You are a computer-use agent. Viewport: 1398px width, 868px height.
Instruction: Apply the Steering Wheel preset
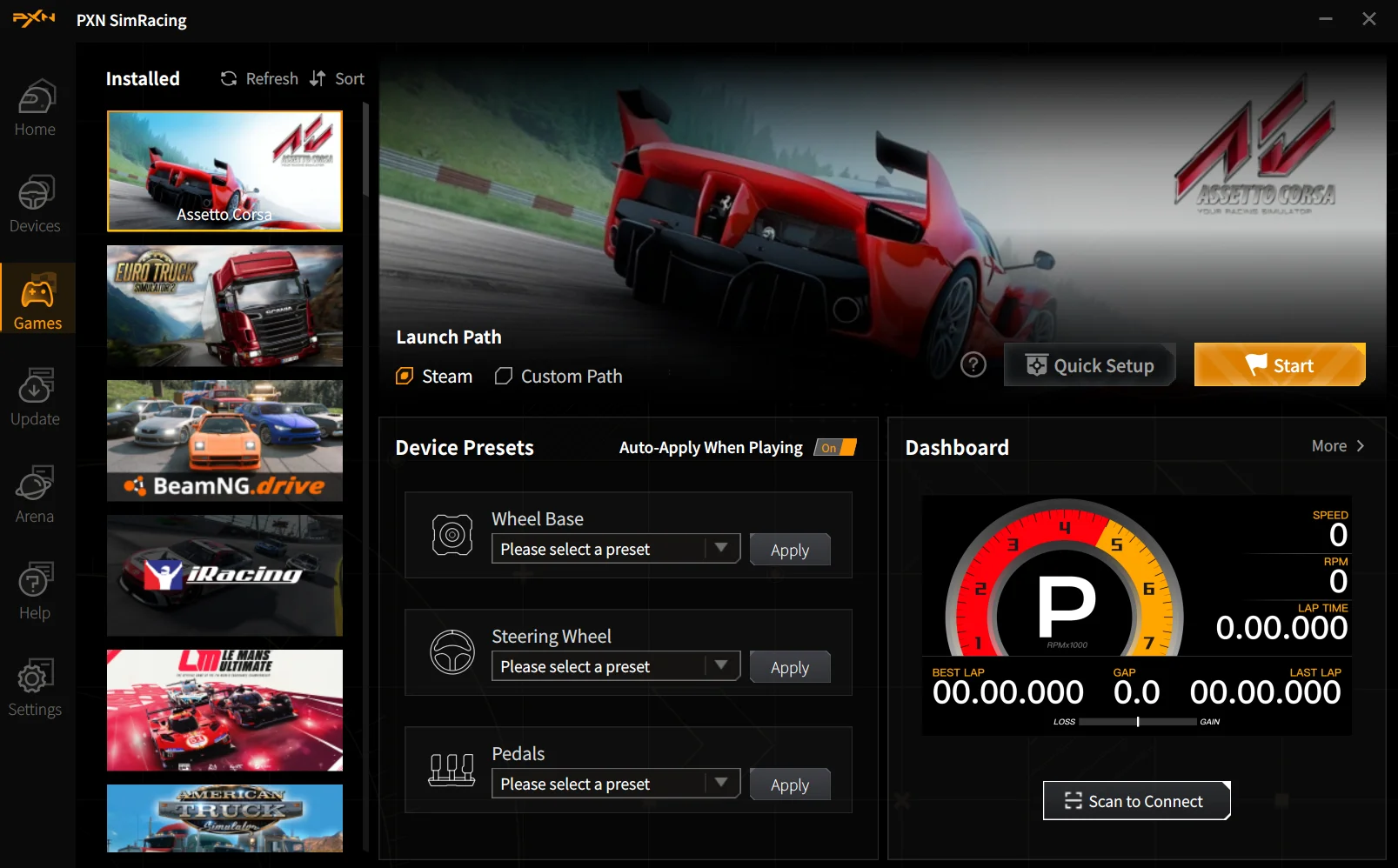pyautogui.click(x=790, y=667)
